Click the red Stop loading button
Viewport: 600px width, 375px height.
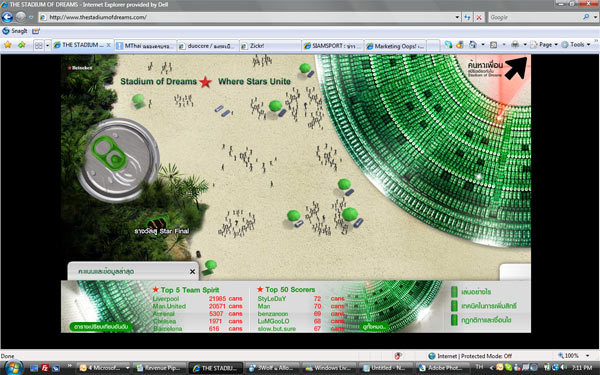[479, 17]
